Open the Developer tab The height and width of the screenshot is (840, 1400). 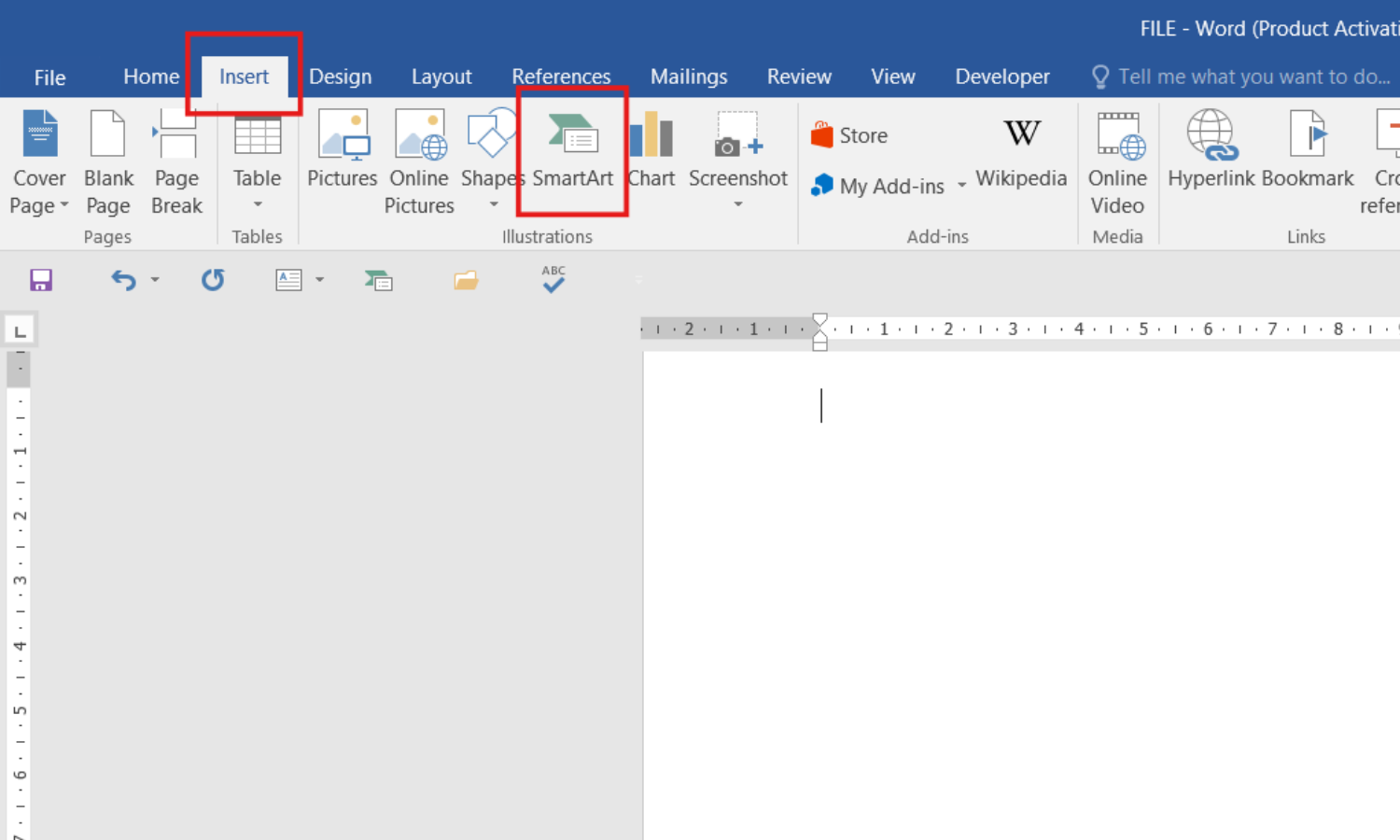point(1002,77)
